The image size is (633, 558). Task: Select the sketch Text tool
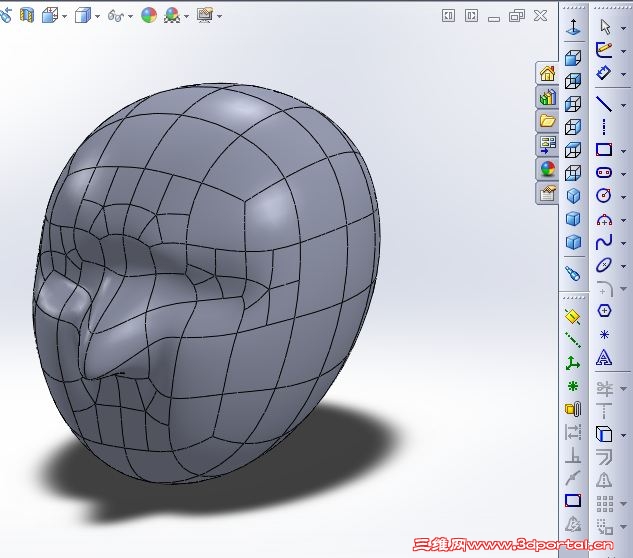pyautogui.click(x=604, y=358)
